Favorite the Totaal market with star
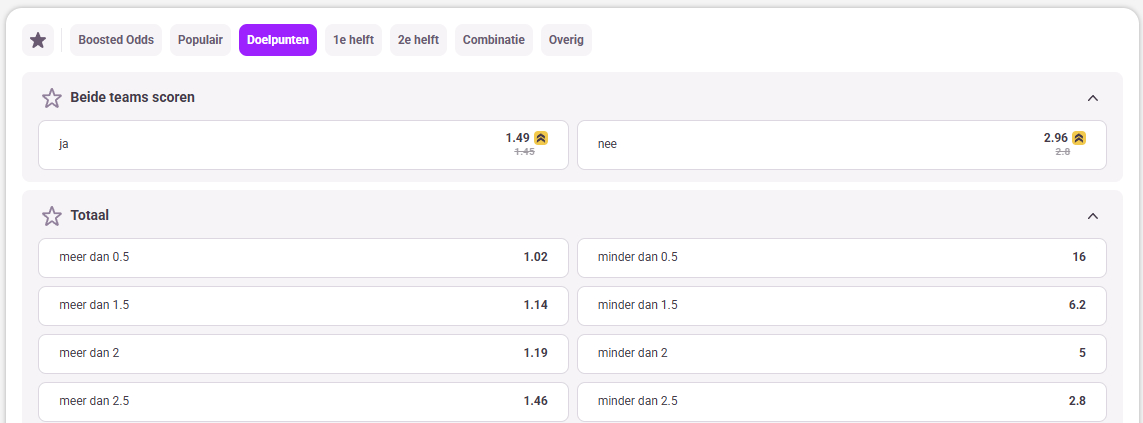Image resolution: width=1143 pixels, height=423 pixels. click(52, 216)
